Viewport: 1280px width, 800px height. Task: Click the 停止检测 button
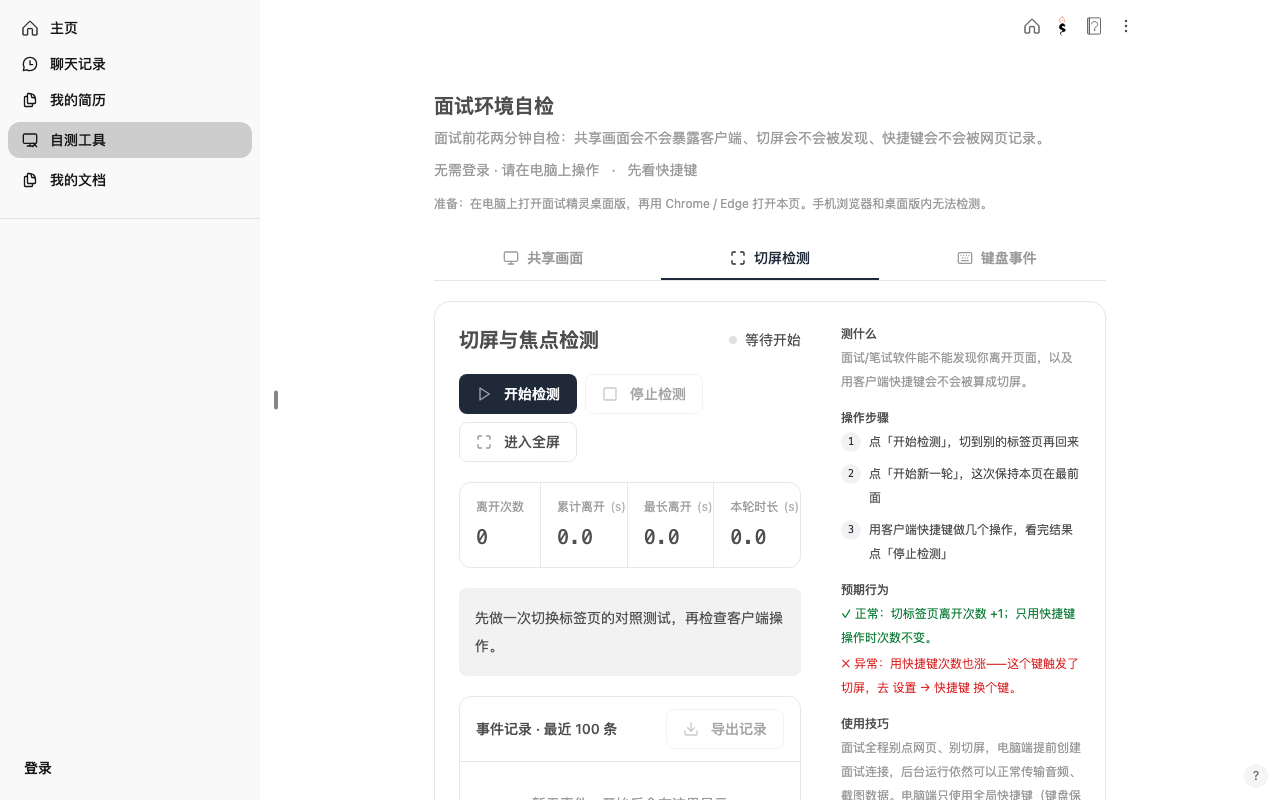coord(644,394)
